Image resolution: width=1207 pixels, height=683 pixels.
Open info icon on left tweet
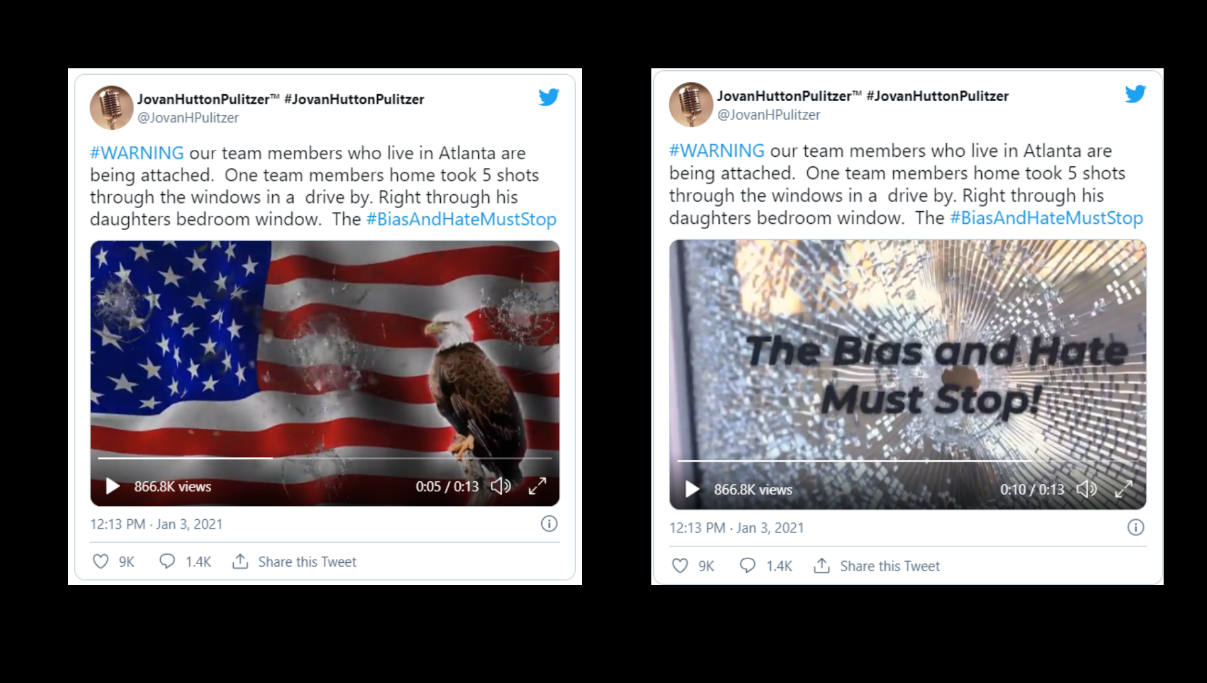(x=549, y=523)
